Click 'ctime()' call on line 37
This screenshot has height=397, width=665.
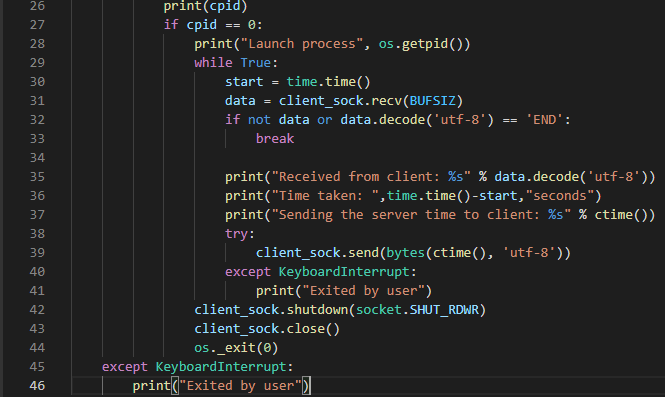621,215
